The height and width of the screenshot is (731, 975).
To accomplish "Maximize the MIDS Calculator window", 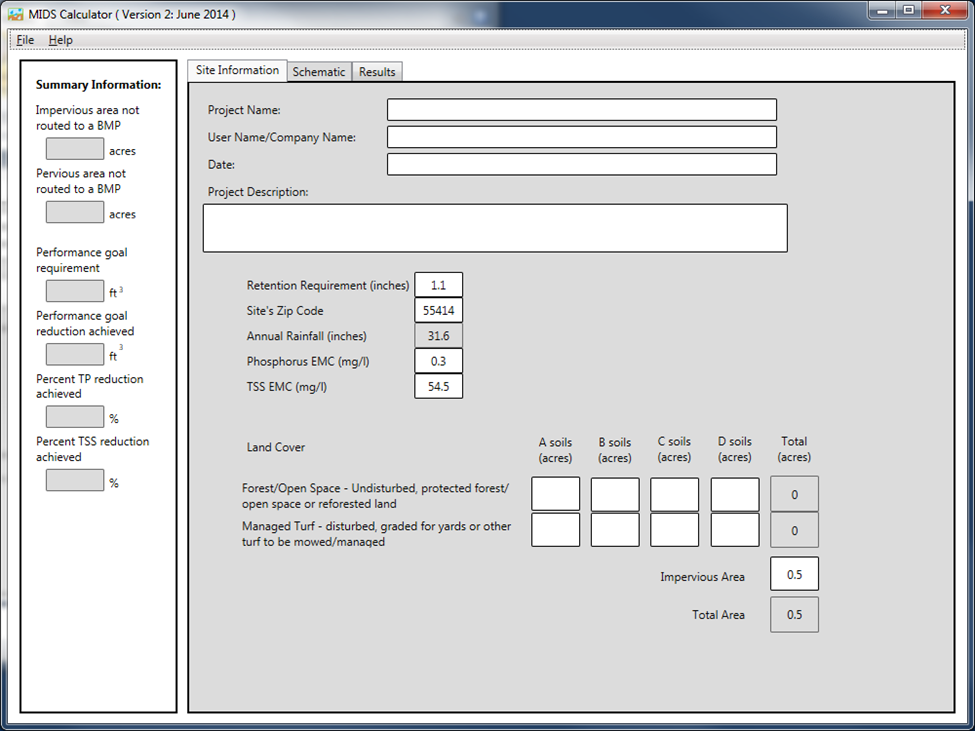I will 908,10.
